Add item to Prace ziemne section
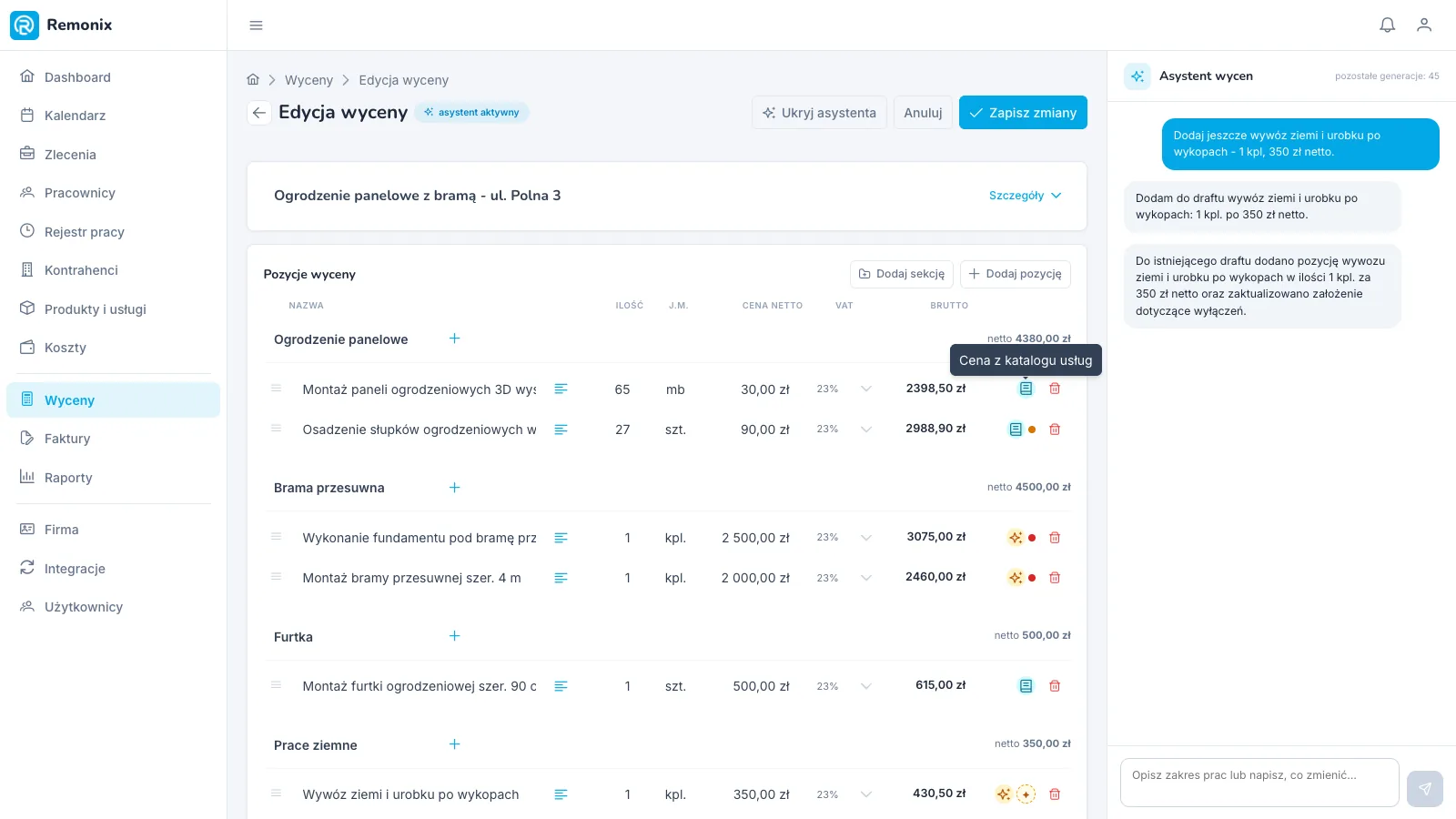Screen dimensions: 1456x819 [x=454, y=744]
